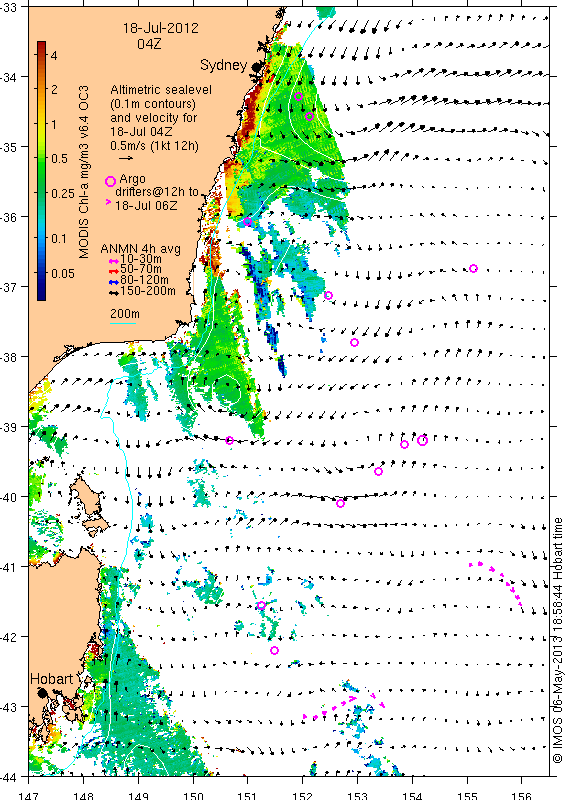Click the isolated Argo circle east of 155°E near -37

click(473, 268)
